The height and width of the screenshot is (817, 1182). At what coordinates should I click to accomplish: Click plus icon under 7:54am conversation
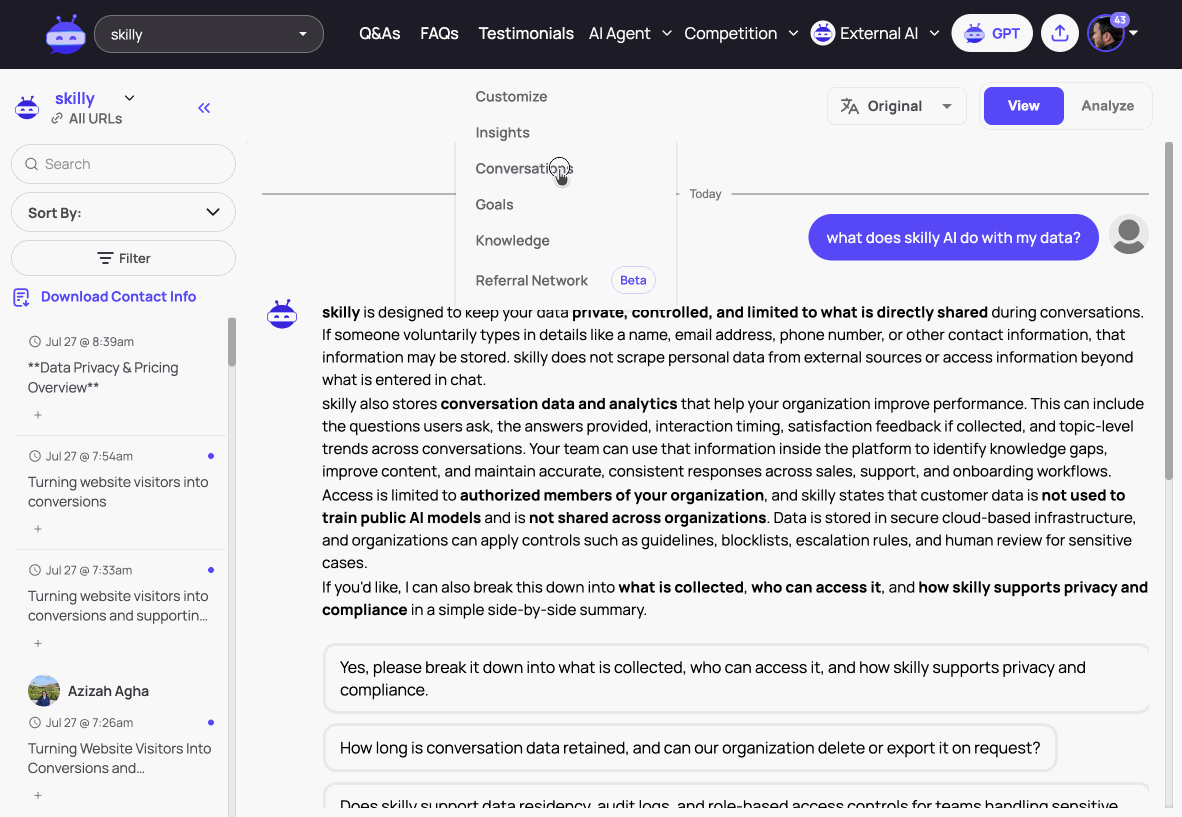[38, 529]
